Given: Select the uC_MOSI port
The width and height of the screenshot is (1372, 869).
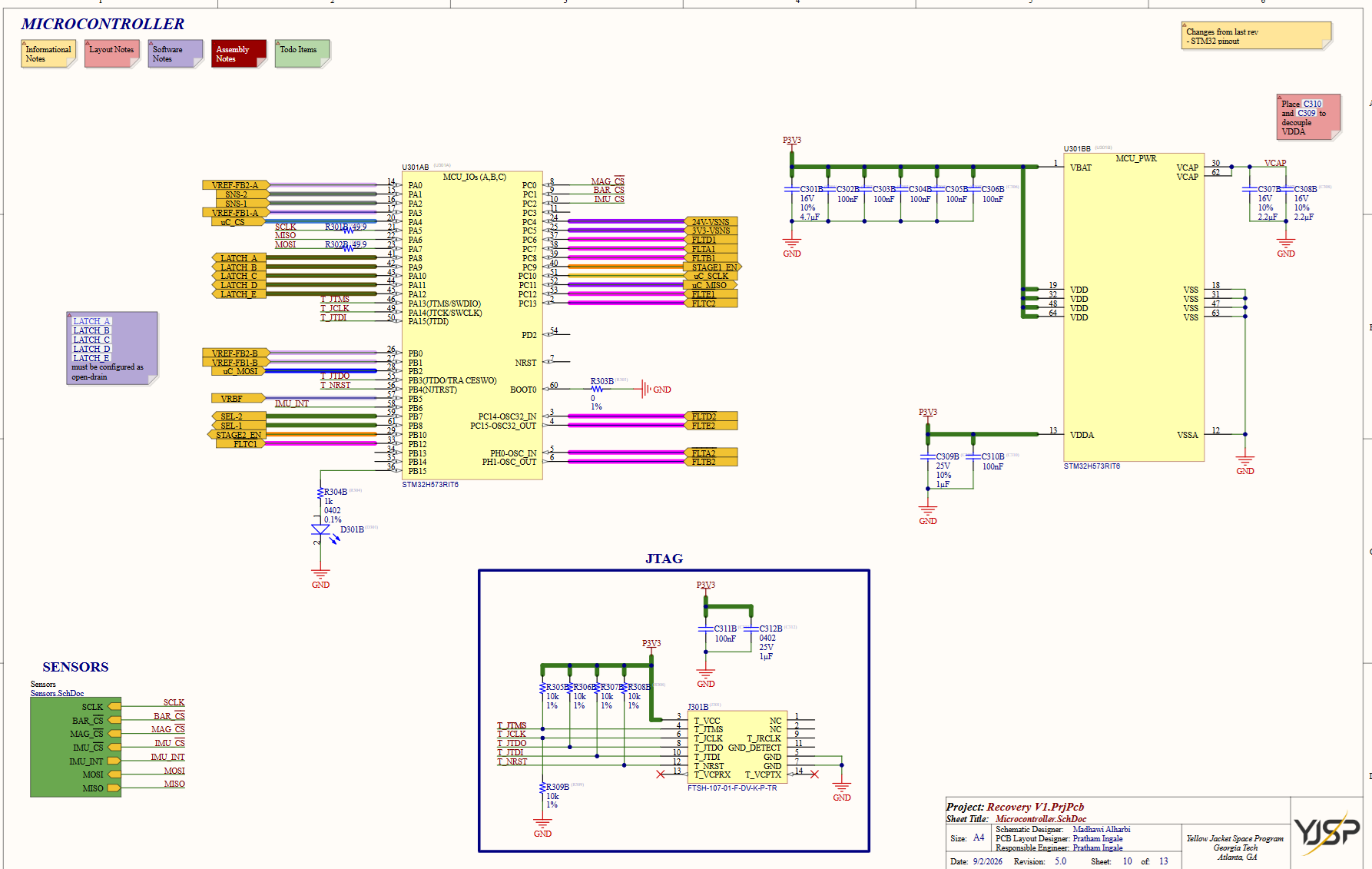Looking at the screenshot, I should 239,371.
